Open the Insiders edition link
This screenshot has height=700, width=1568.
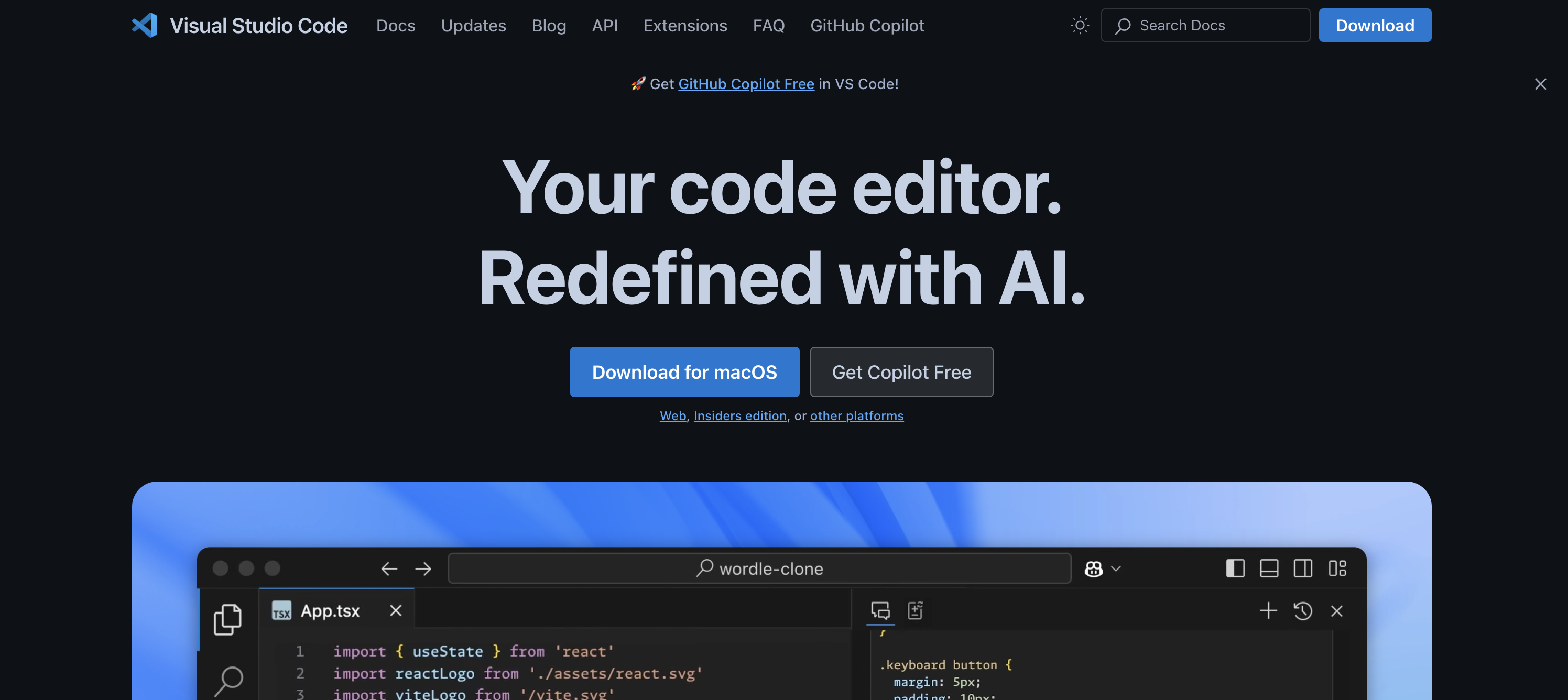pos(740,415)
